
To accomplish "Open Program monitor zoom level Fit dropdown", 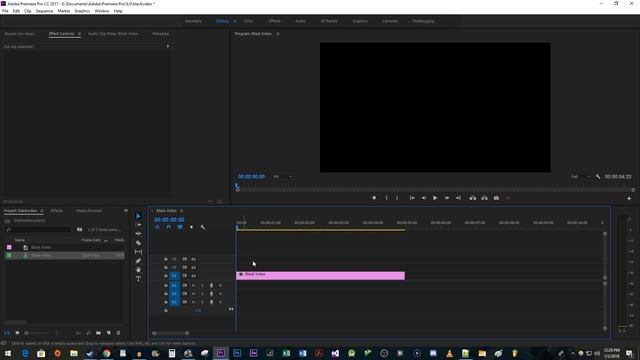I will pyautogui.click(x=282, y=177).
